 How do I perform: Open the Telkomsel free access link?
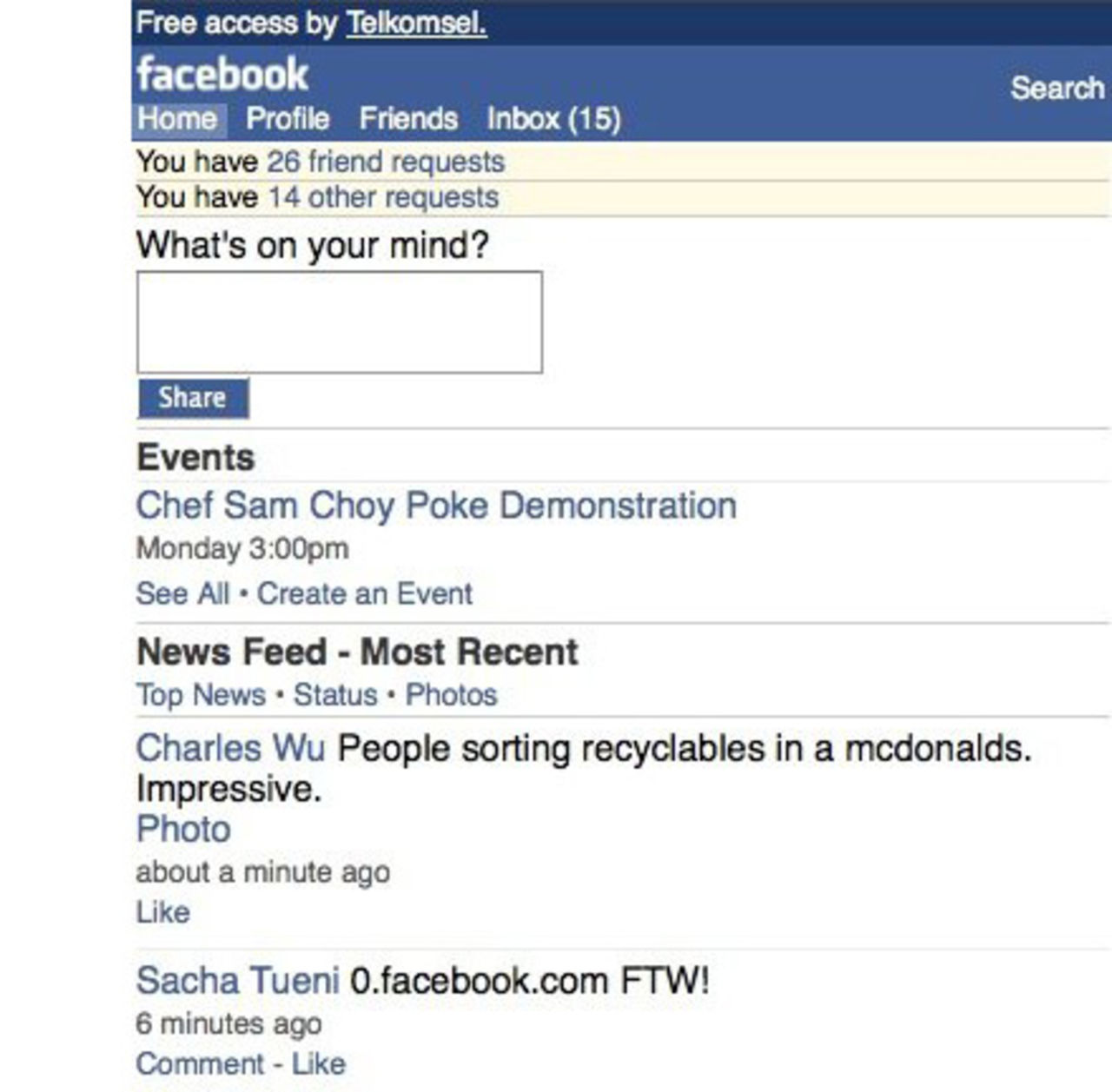415,23
